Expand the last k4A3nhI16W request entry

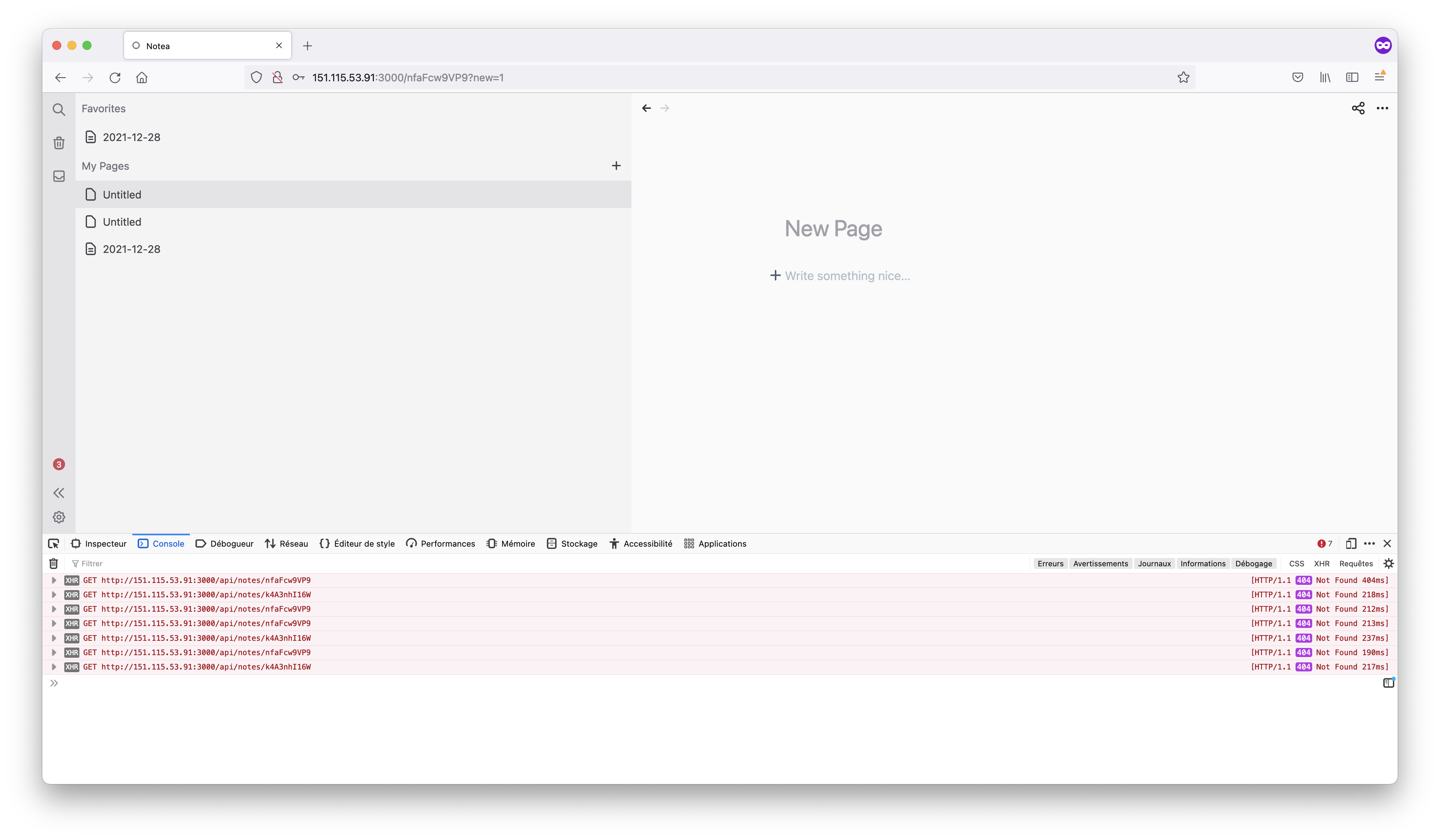point(54,667)
